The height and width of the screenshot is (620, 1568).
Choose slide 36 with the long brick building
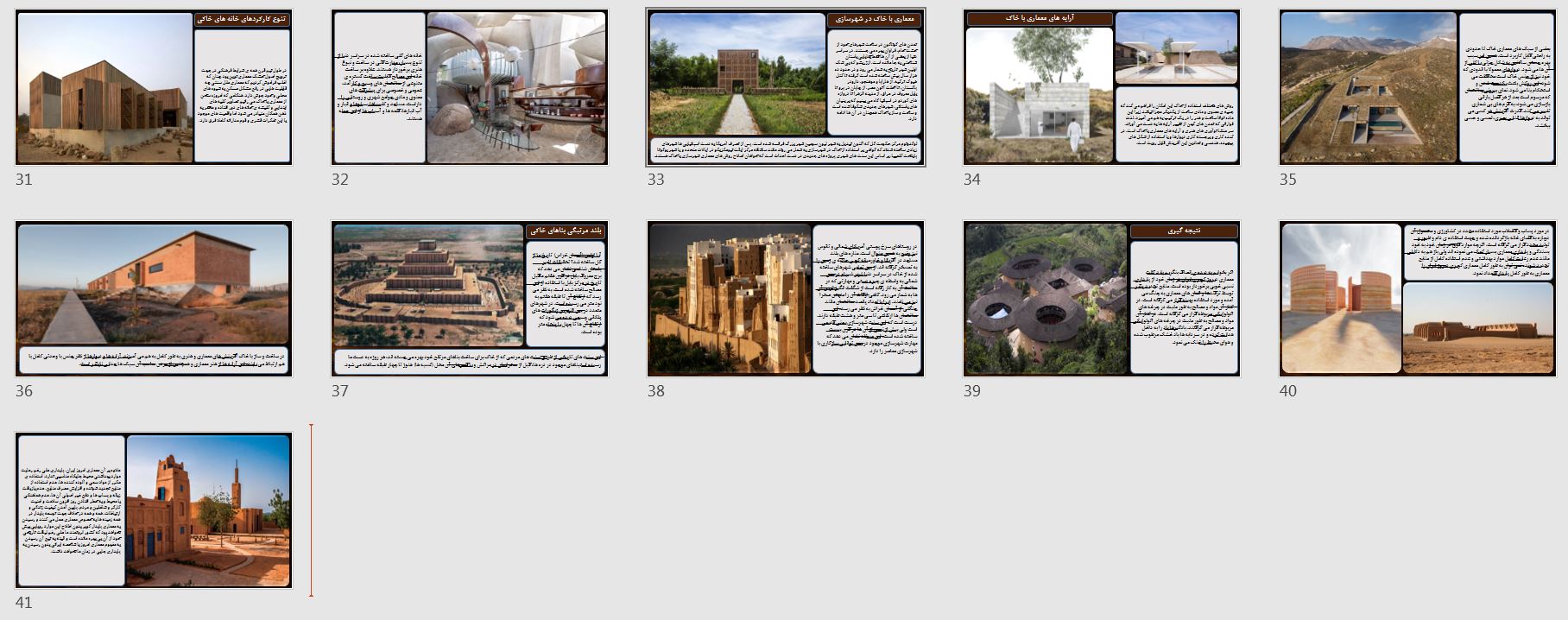pos(154,299)
